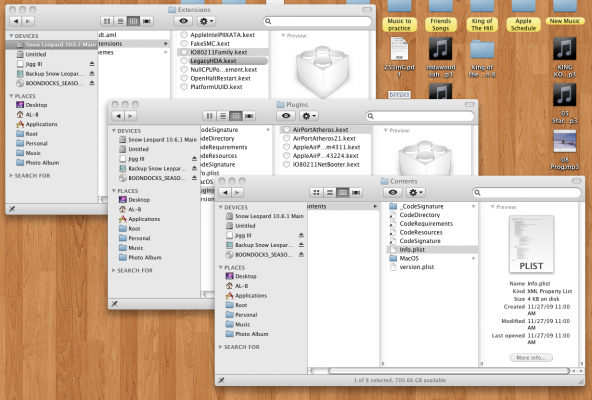
Task: Switch Contents window to column view
Action: [342, 193]
